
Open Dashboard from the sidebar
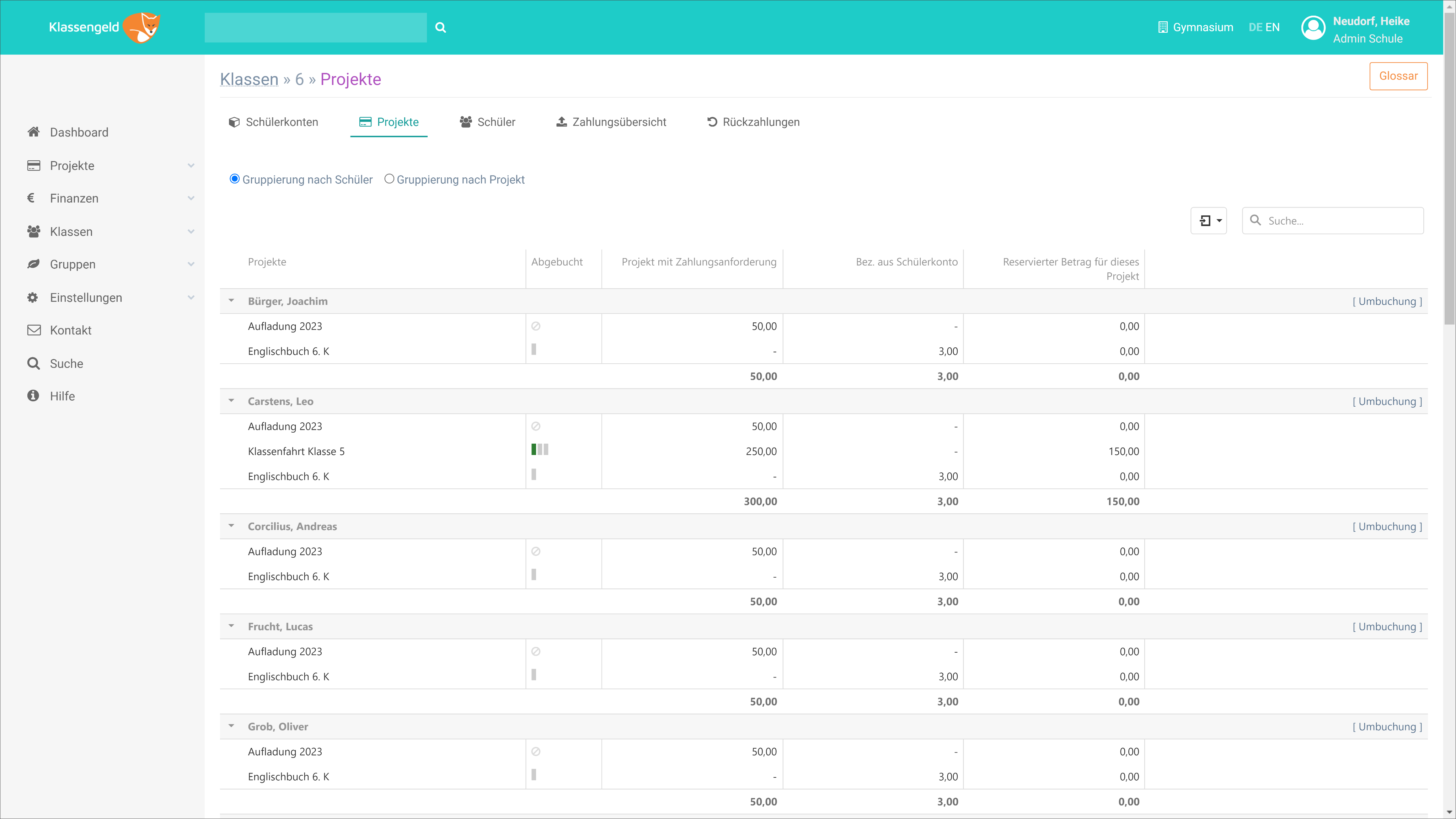click(79, 132)
